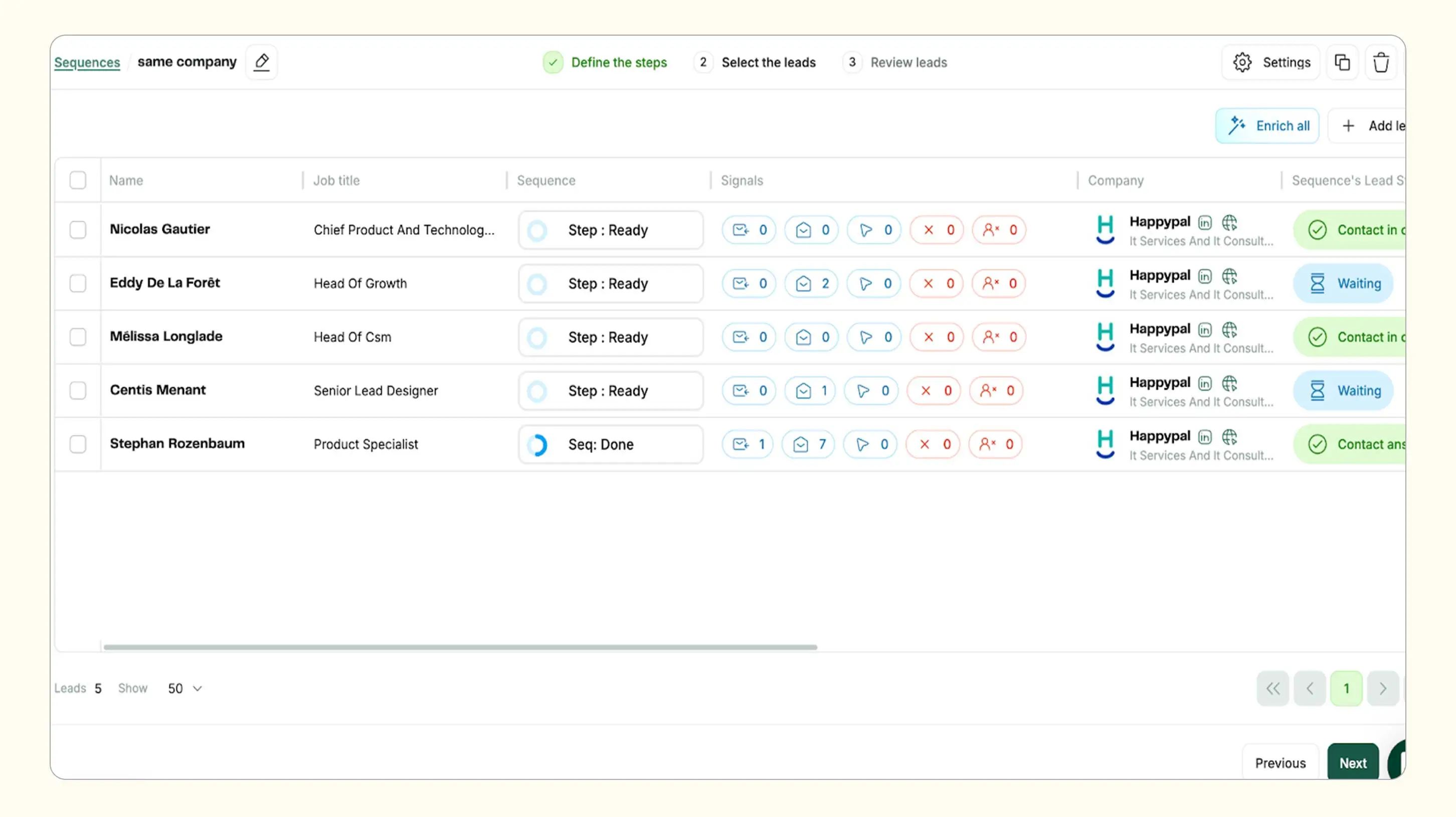This screenshot has height=817, width=1456.
Task: Open the Show 50 rows dropdown
Action: [185, 688]
